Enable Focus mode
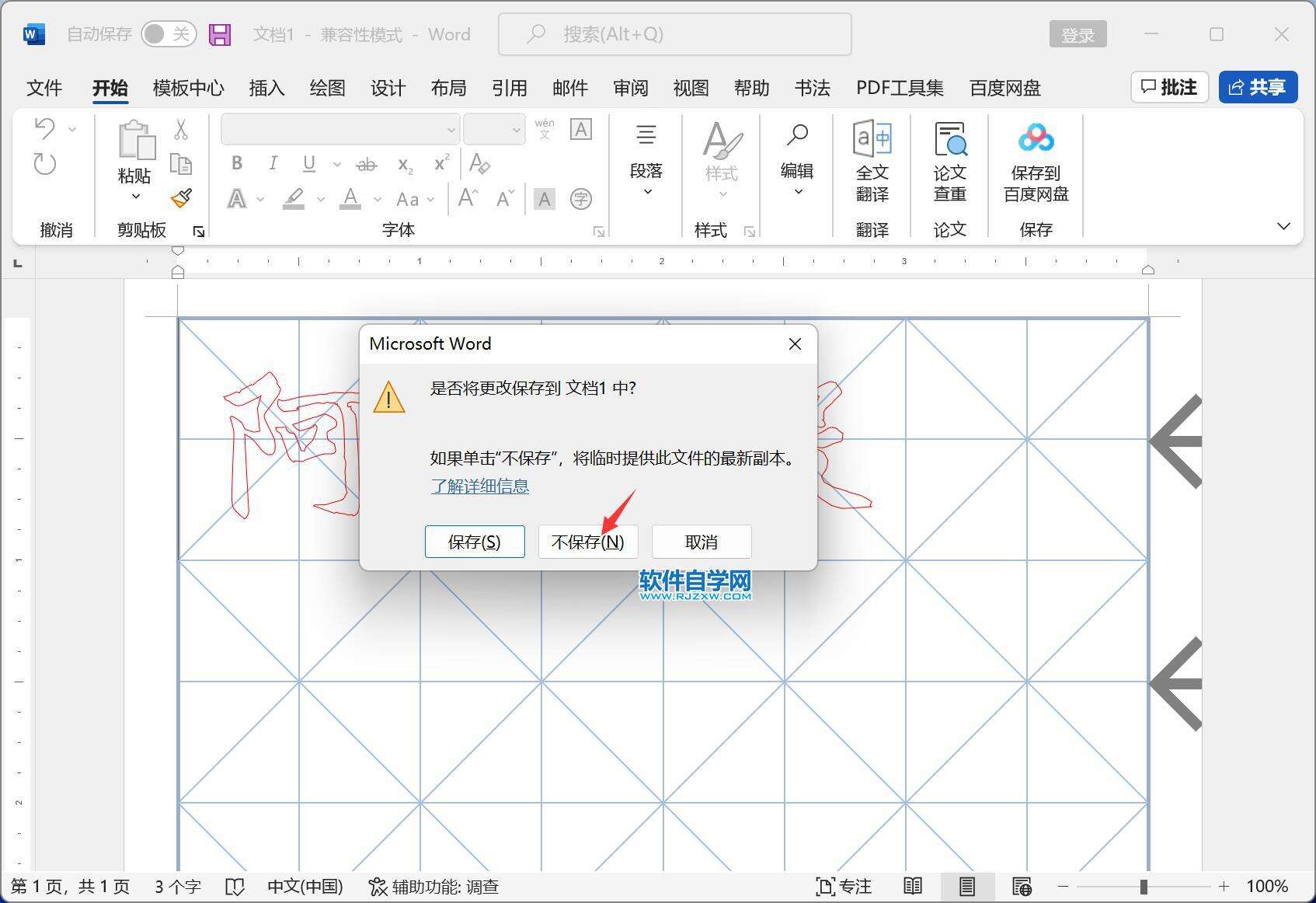 [844, 887]
